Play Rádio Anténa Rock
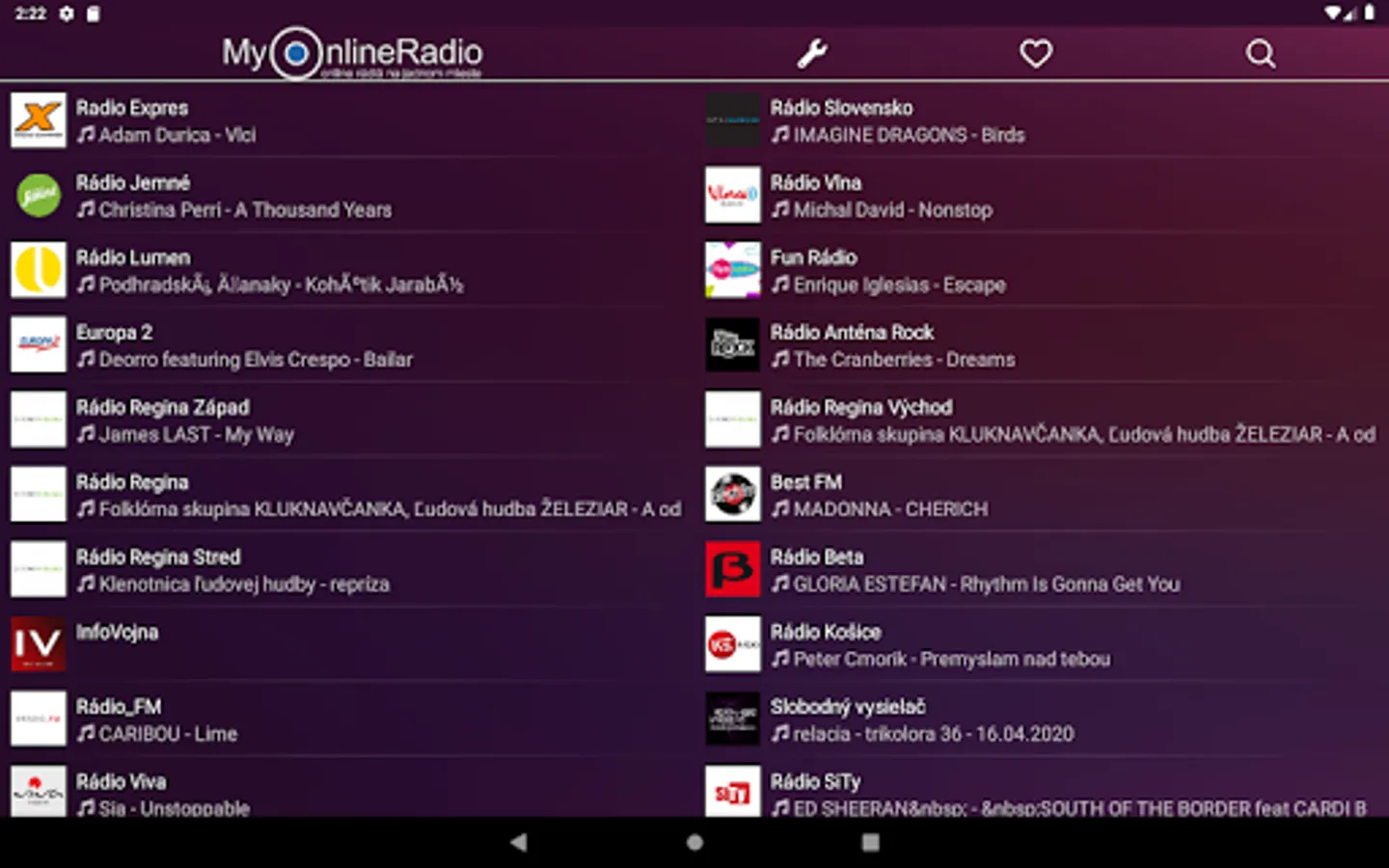The image size is (1389, 868). [1042, 344]
